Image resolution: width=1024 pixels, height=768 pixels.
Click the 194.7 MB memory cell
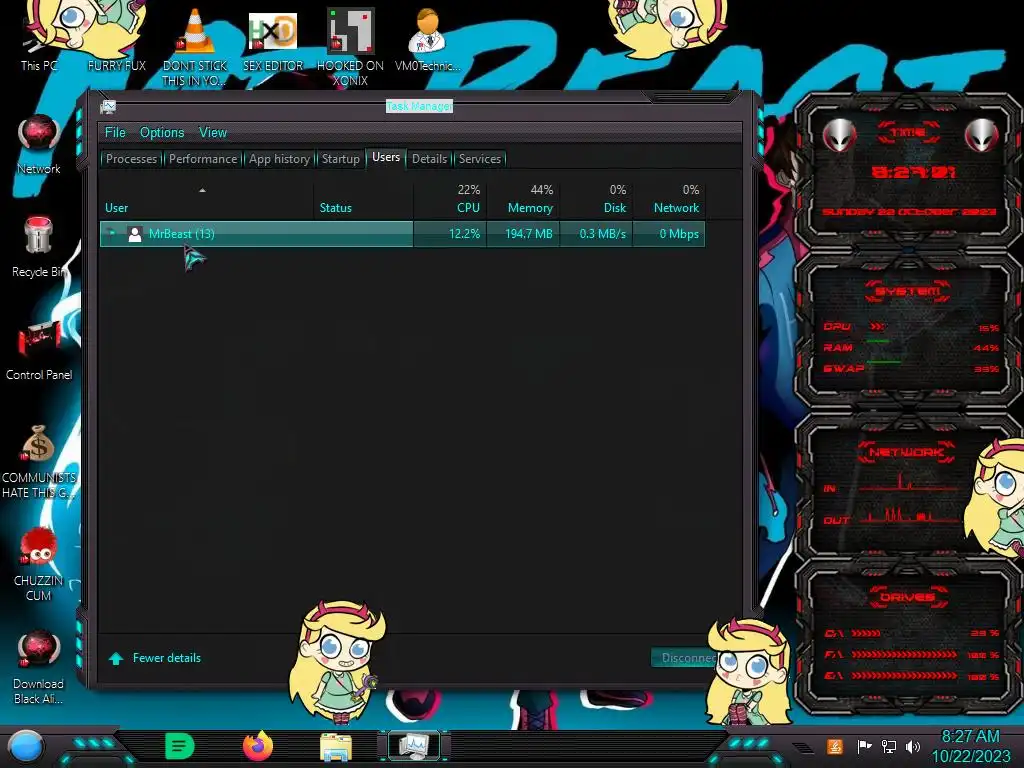point(523,234)
